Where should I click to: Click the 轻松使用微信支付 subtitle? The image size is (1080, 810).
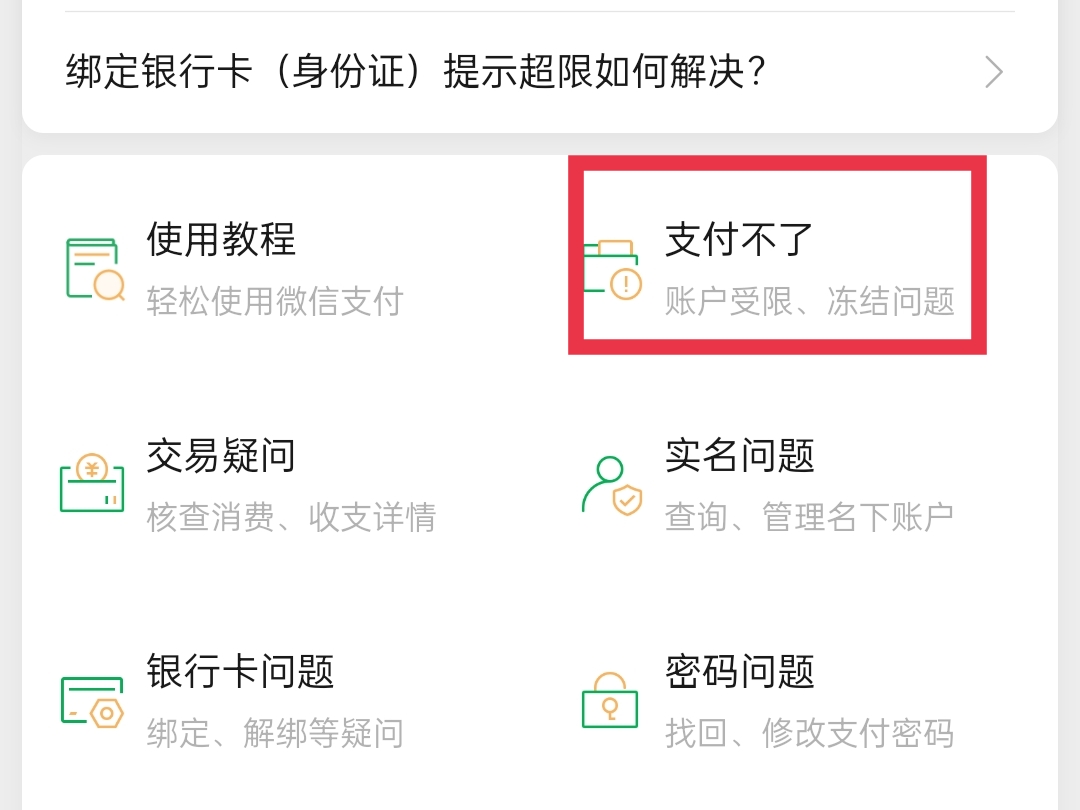tap(275, 301)
